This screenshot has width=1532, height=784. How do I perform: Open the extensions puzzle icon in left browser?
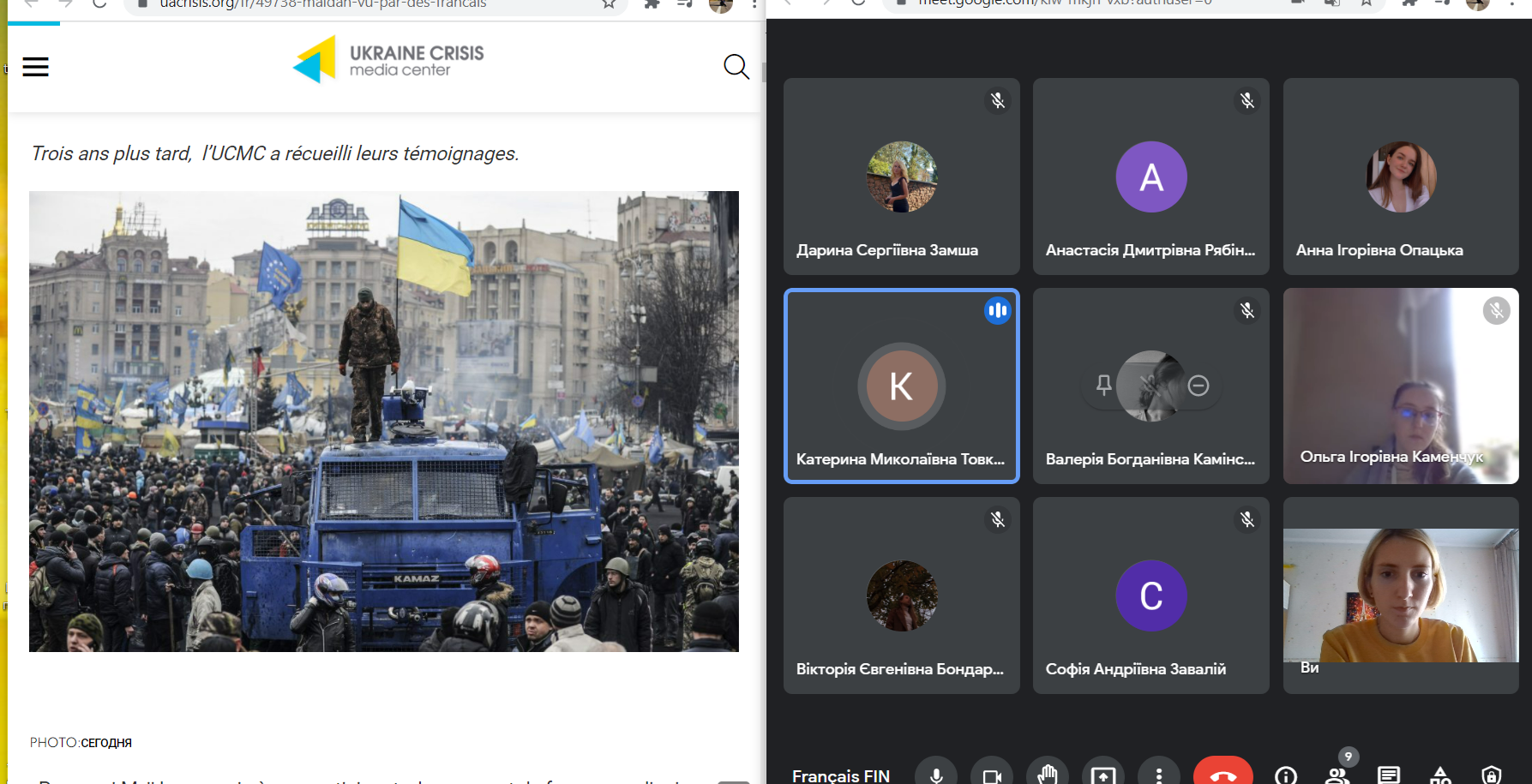click(x=652, y=4)
